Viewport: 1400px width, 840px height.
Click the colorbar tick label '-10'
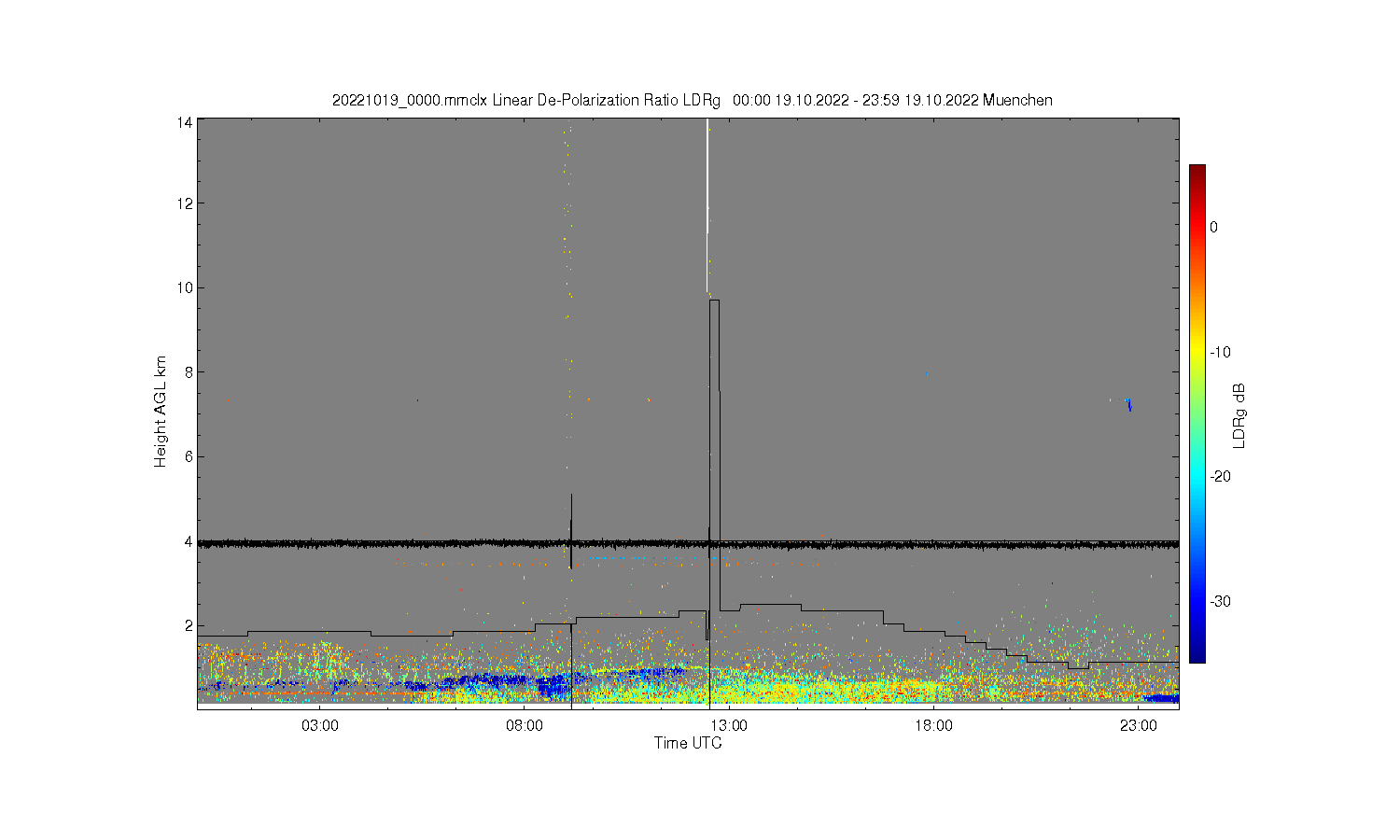(1221, 352)
